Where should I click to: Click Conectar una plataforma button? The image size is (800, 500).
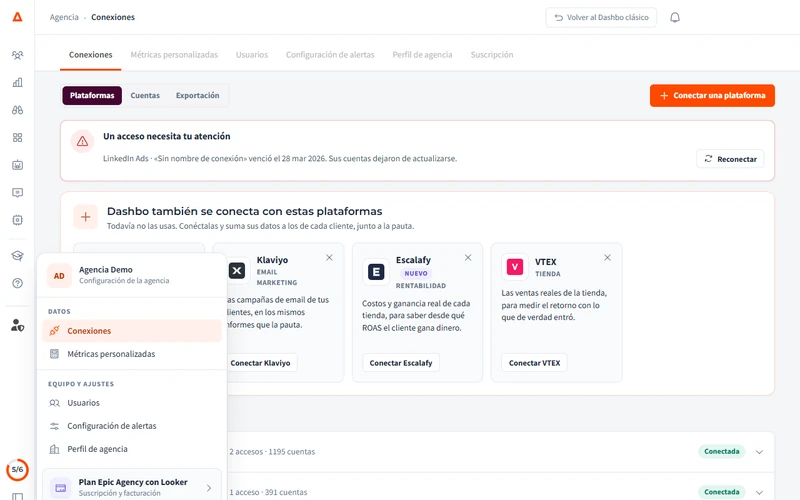coord(712,95)
